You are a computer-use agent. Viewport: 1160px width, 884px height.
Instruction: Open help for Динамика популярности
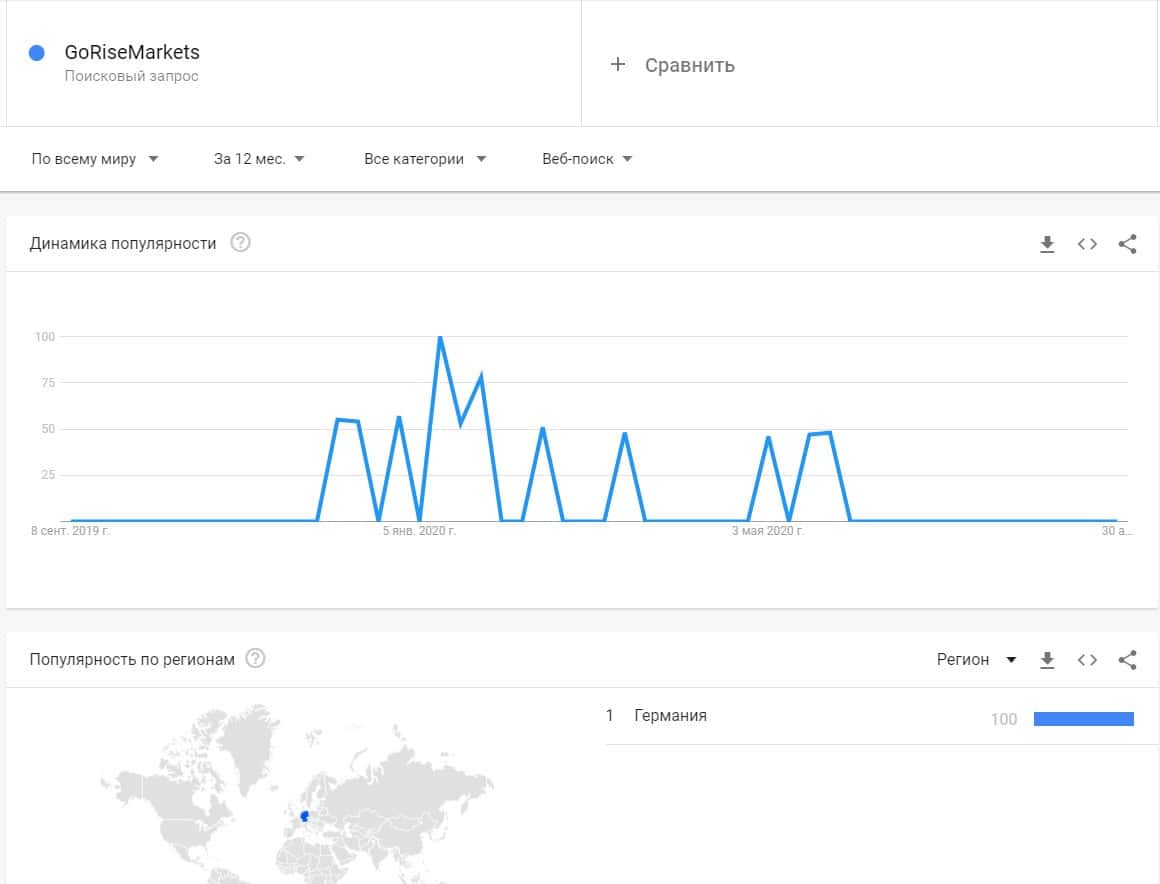coord(240,243)
